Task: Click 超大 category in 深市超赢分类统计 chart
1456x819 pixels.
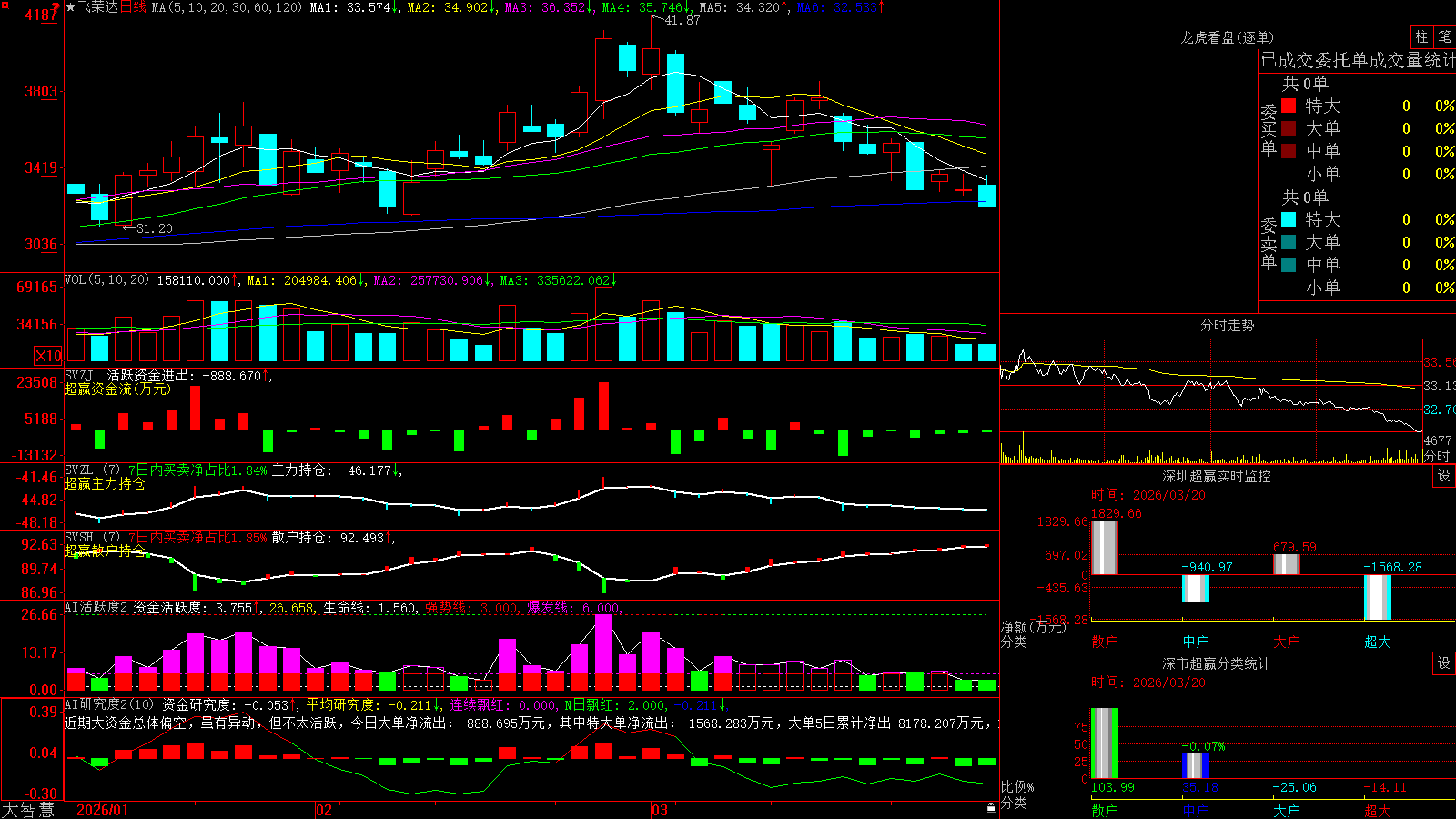Action: coord(1378,811)
